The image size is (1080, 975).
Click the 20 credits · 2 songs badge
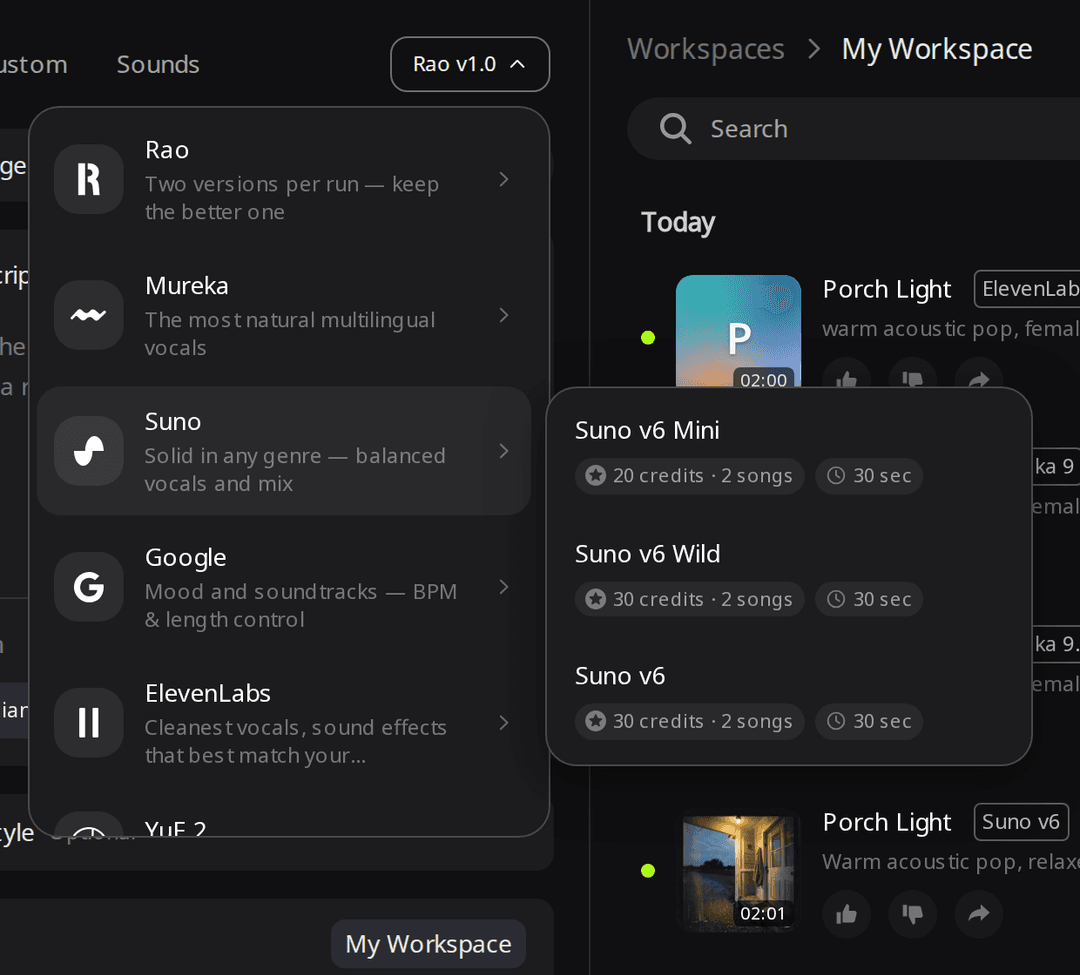689,476
